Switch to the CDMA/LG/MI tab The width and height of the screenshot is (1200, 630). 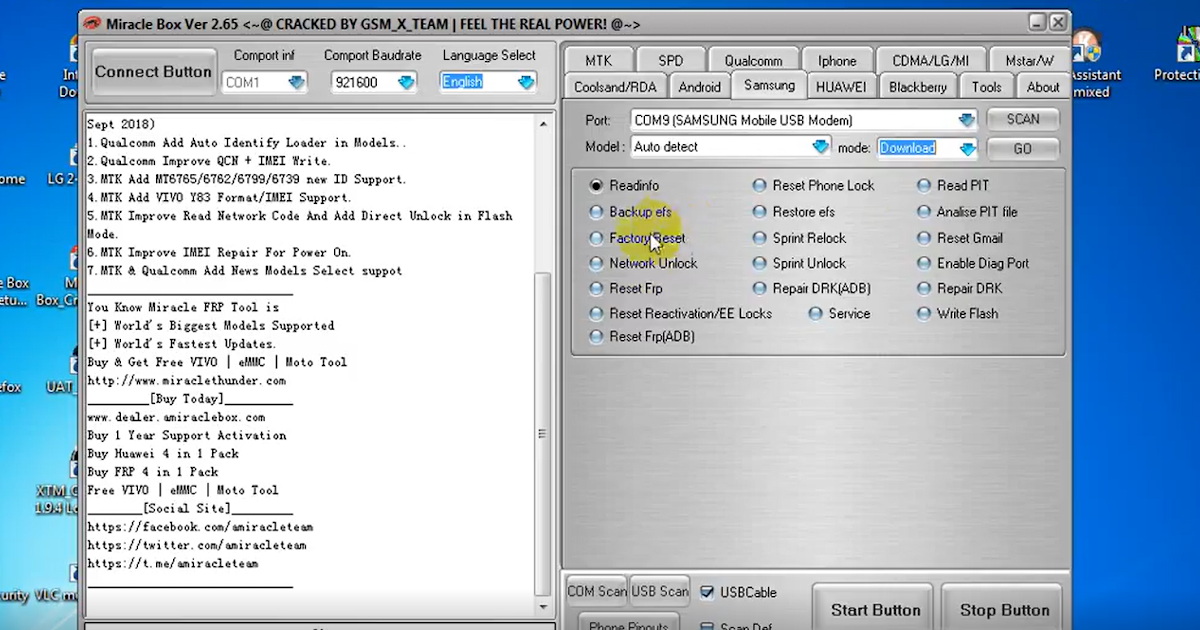click(x=930, y=61)
